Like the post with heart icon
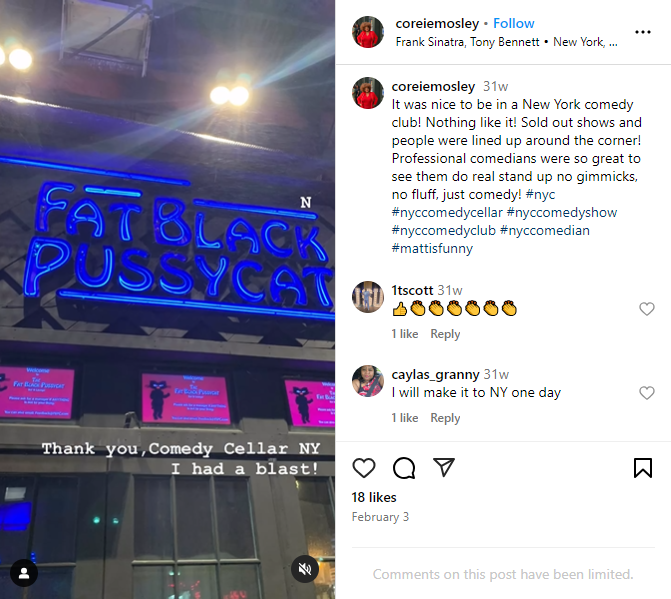 coord(364,467)
